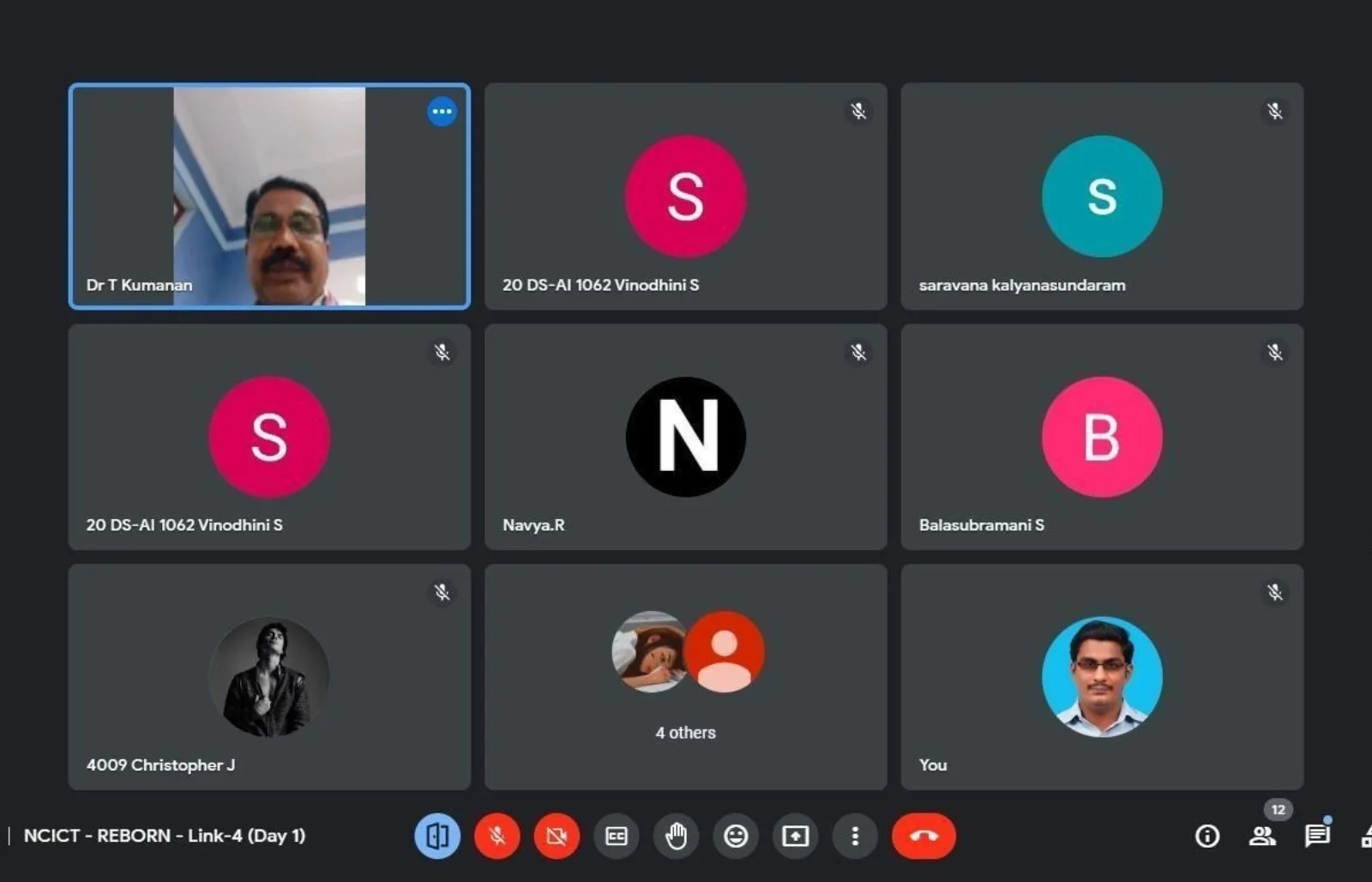1372x882 pixels.
Task: Turn on the camera
Action: (557, 836)
